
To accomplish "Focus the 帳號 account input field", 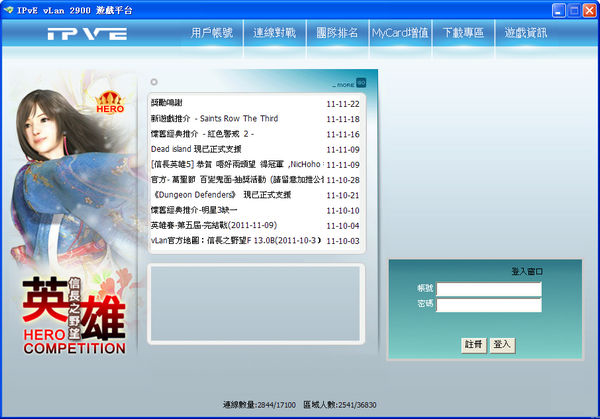I will [x=489, y=289].
